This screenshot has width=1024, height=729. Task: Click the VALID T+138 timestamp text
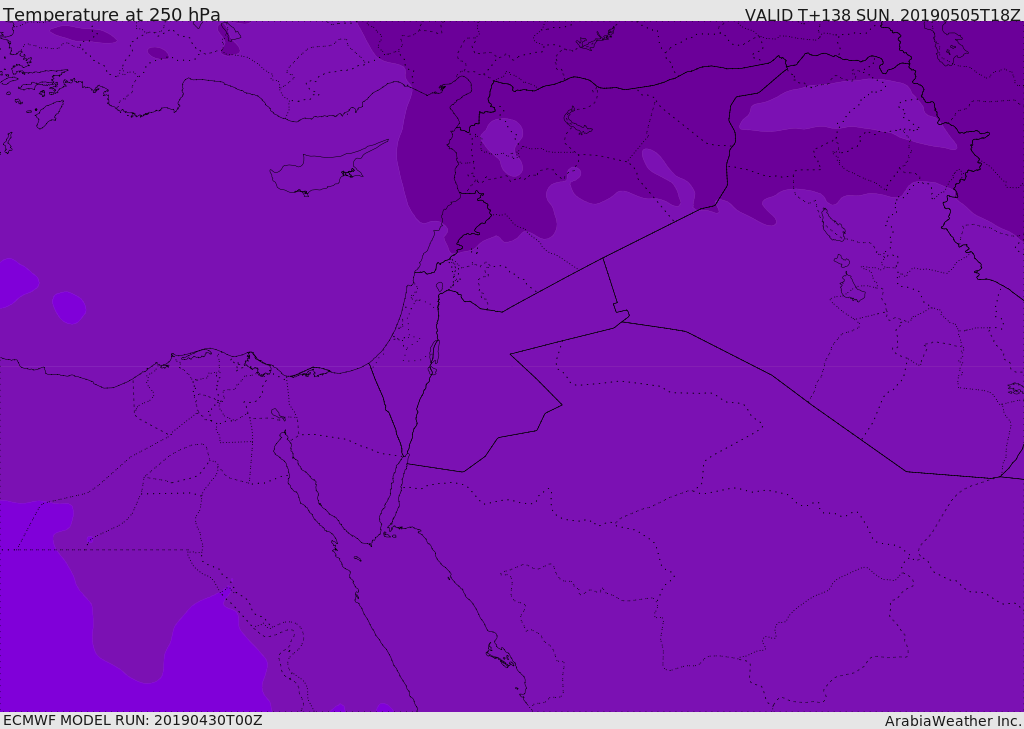tap(882, 15)
